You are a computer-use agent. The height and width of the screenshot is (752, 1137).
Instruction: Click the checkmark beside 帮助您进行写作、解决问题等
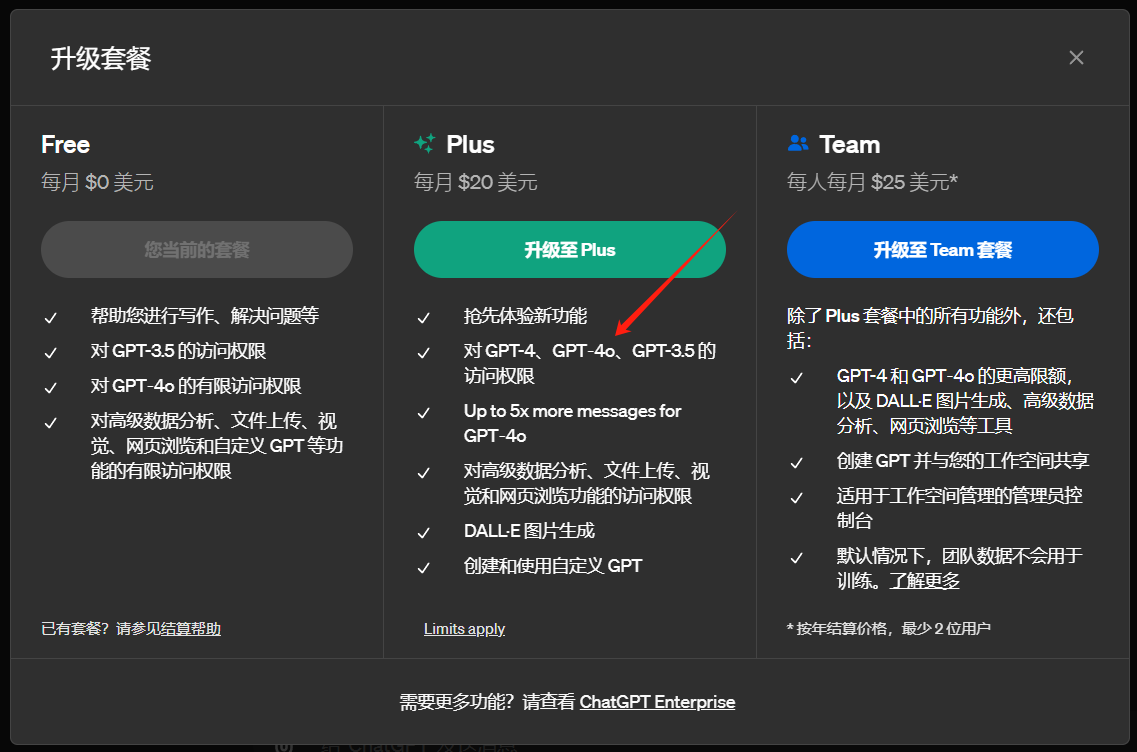tap(51, 318)
